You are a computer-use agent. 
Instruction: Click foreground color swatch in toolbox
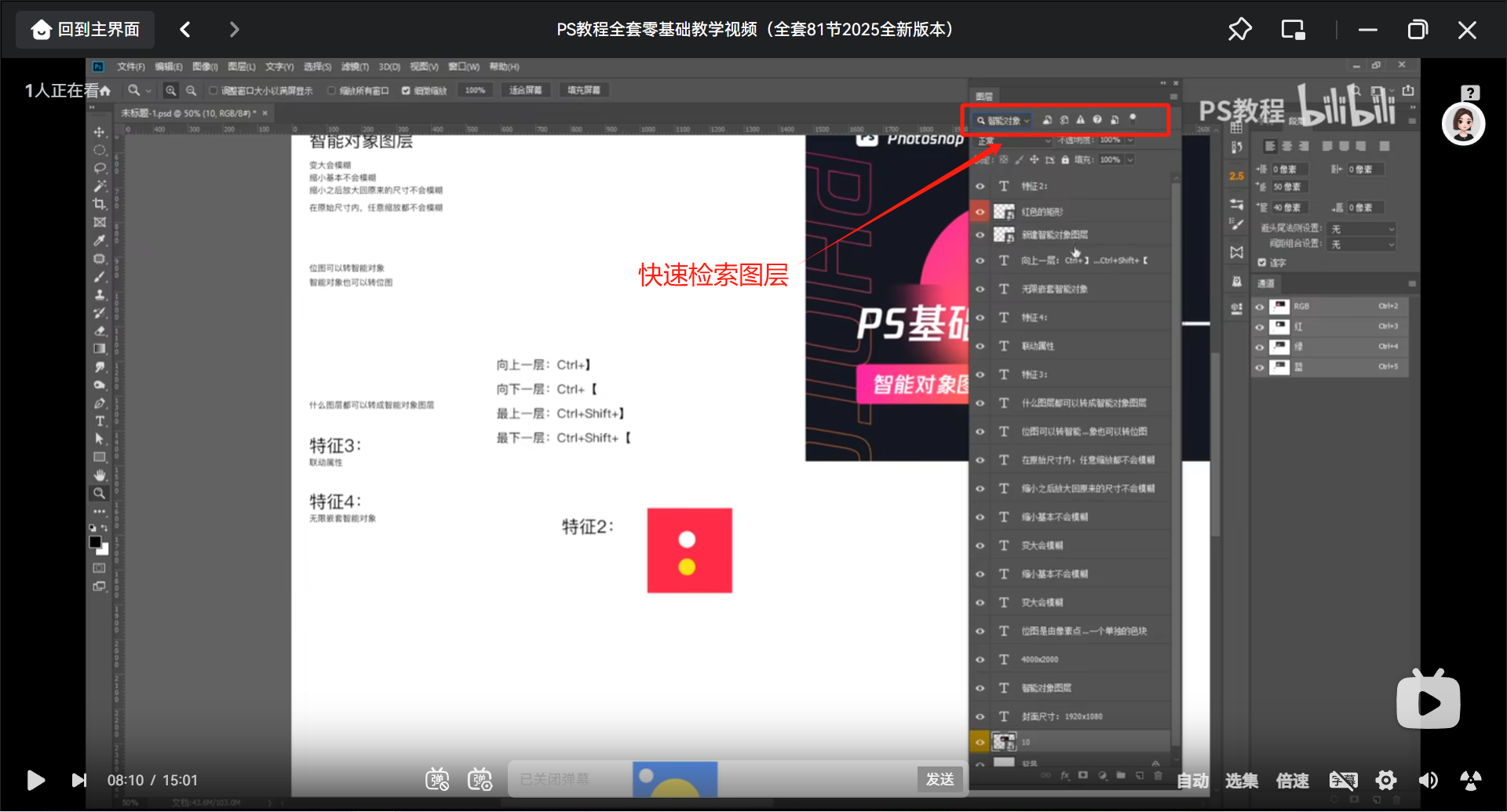tap(96, 542)
